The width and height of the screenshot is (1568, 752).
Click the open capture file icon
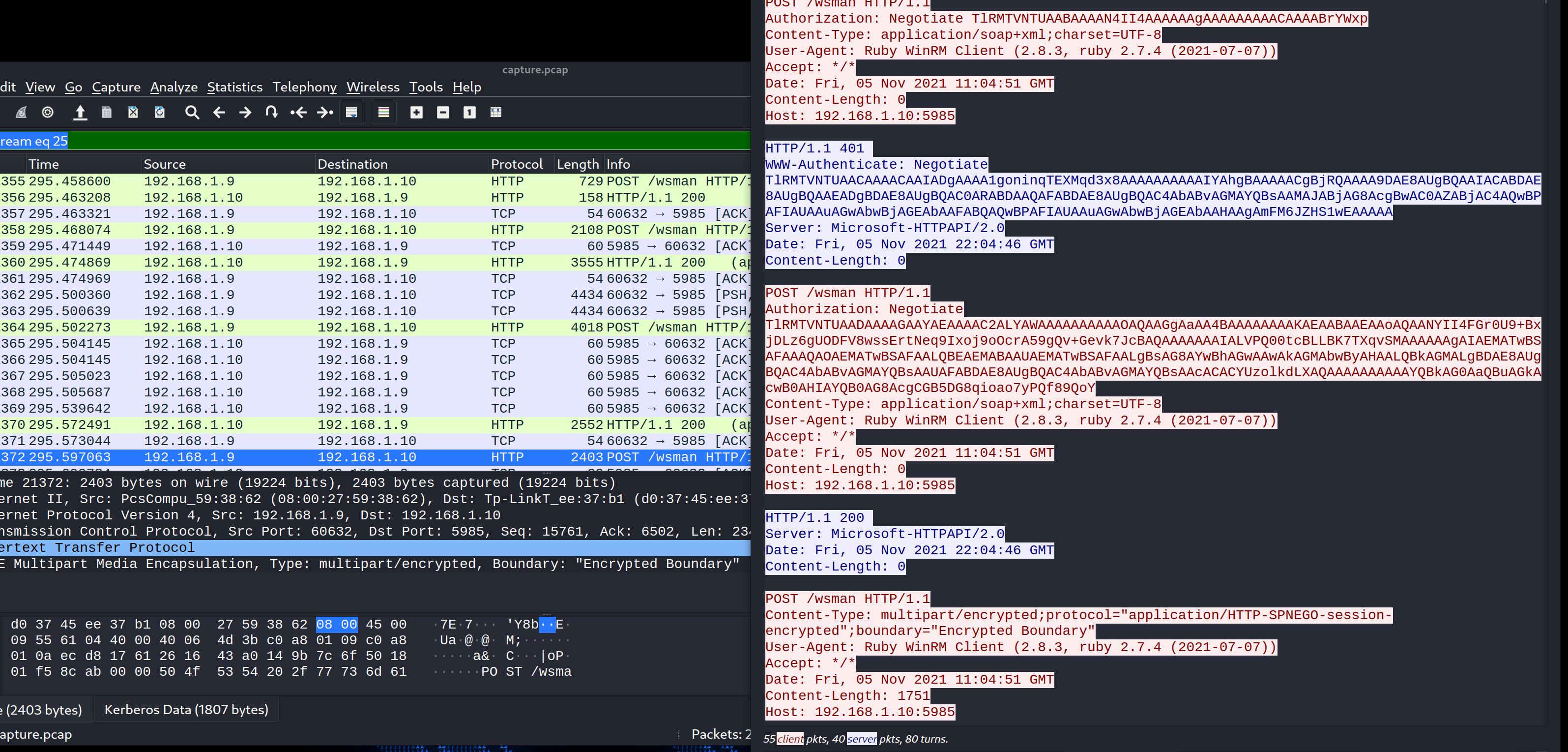[80, 112]
